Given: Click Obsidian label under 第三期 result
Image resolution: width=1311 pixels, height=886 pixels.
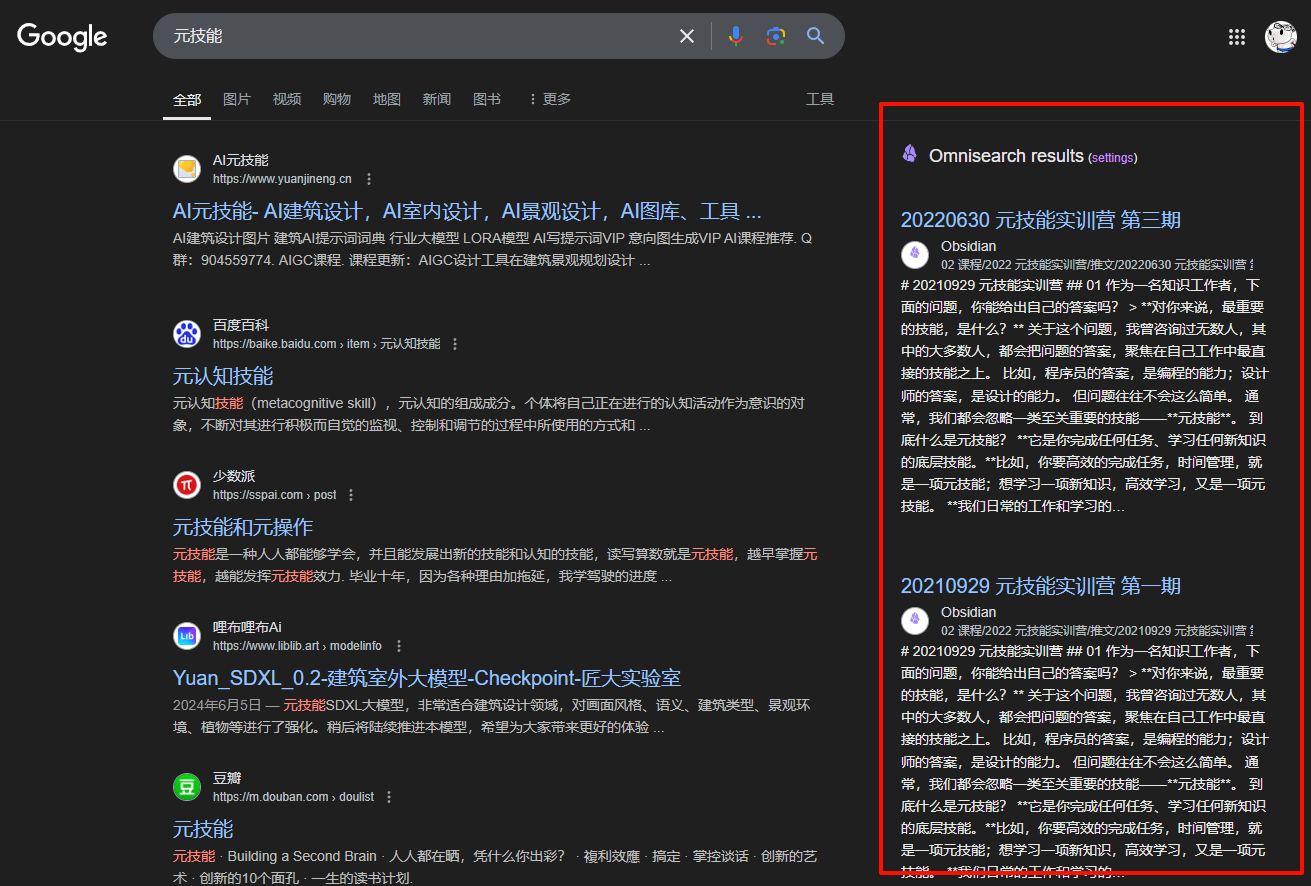Looking at the screenshot, I should (x=968, y=246).
